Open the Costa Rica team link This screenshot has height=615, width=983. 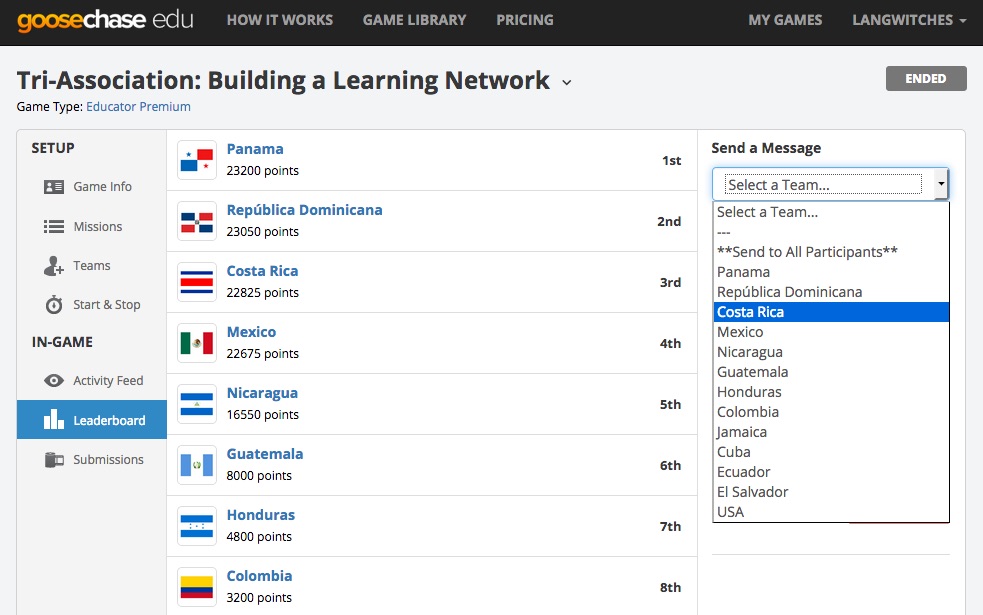pyautogui.click(x=262, y=271)
